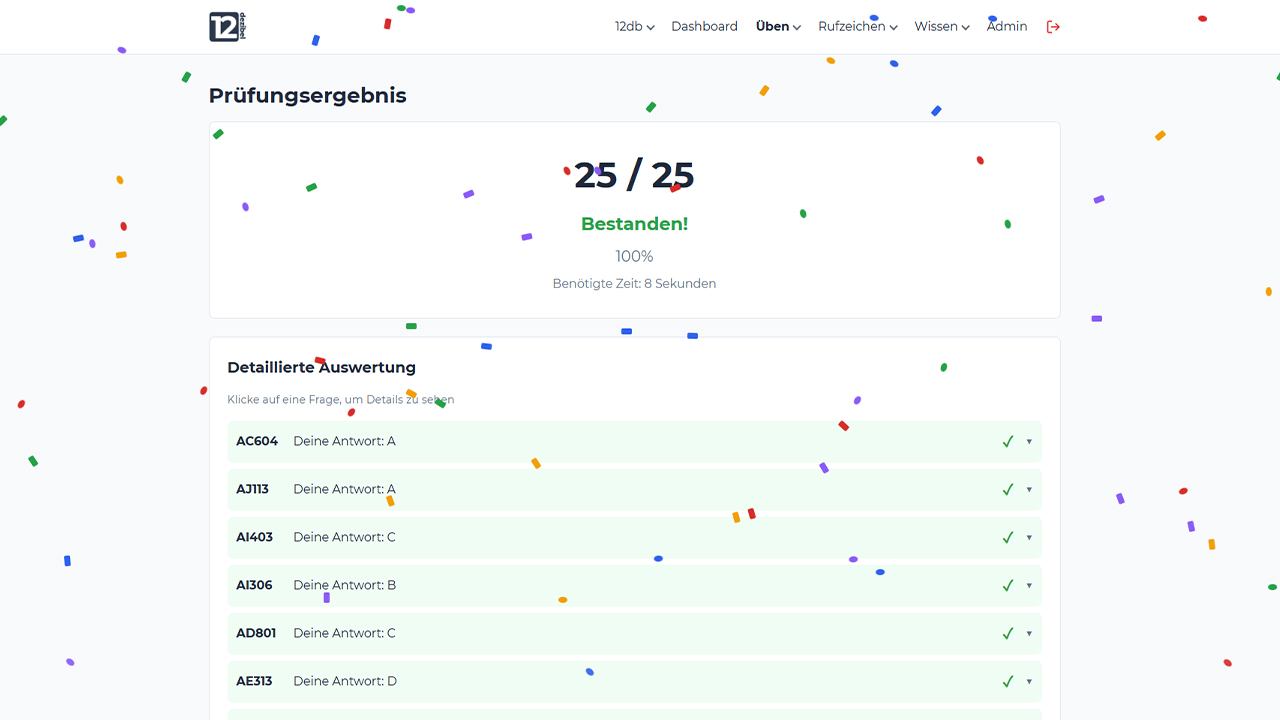Open the Wissen dropdown menu
Screen dimensions: 1280x720
coord(940,26)
